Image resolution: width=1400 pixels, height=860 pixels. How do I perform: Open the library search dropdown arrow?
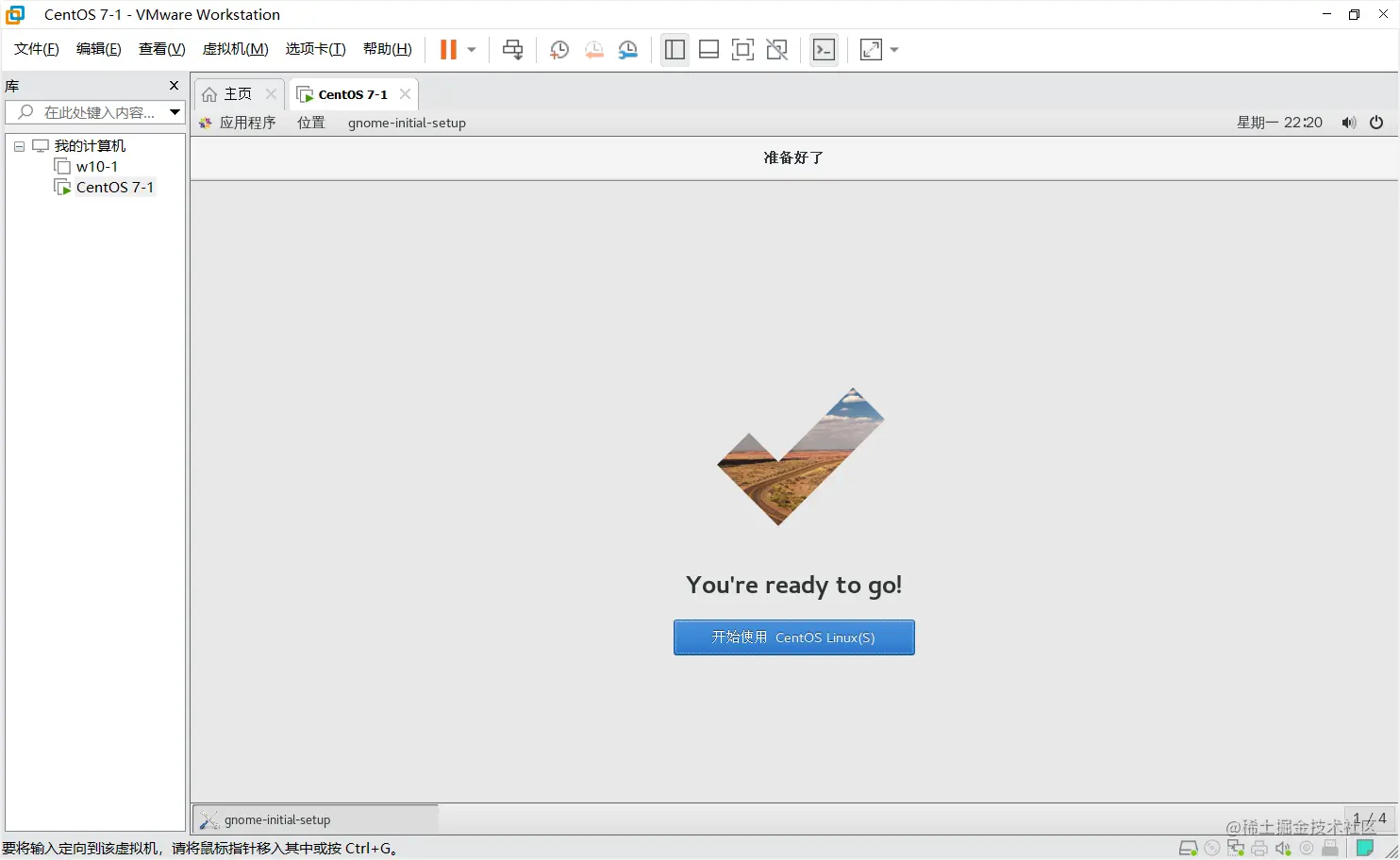[x=175, y=112]
